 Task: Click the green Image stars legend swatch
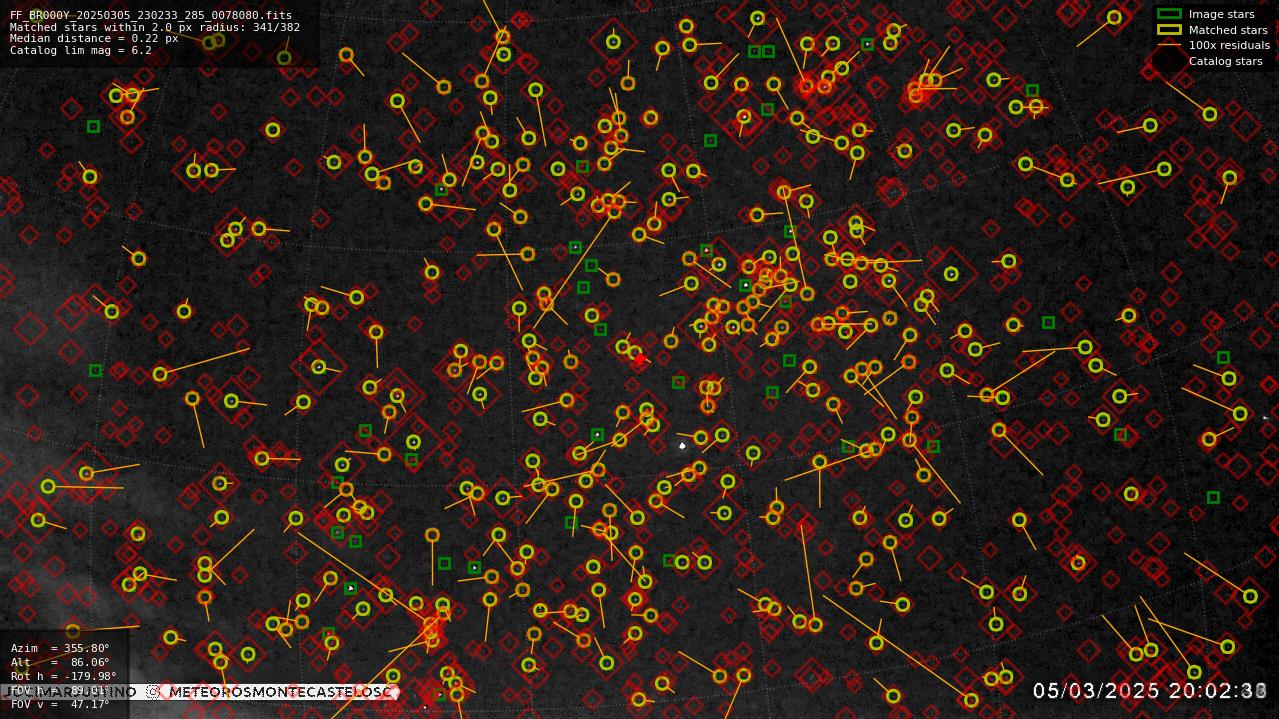(1169, 14)
